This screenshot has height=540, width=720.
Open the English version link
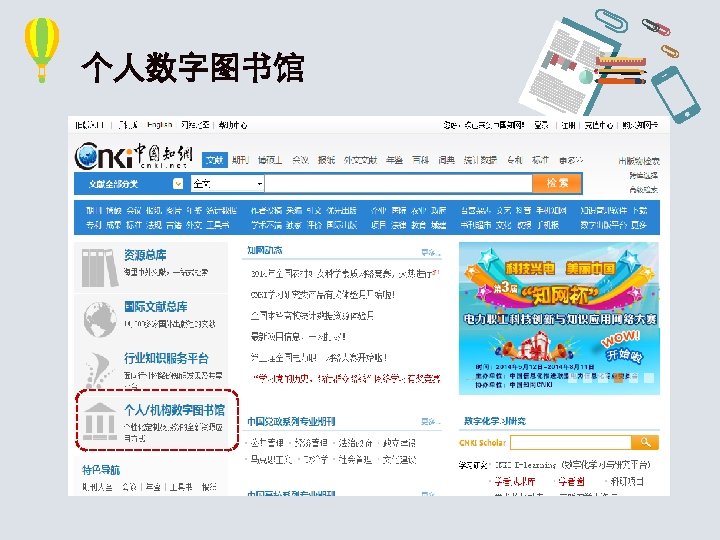(159, 125)
